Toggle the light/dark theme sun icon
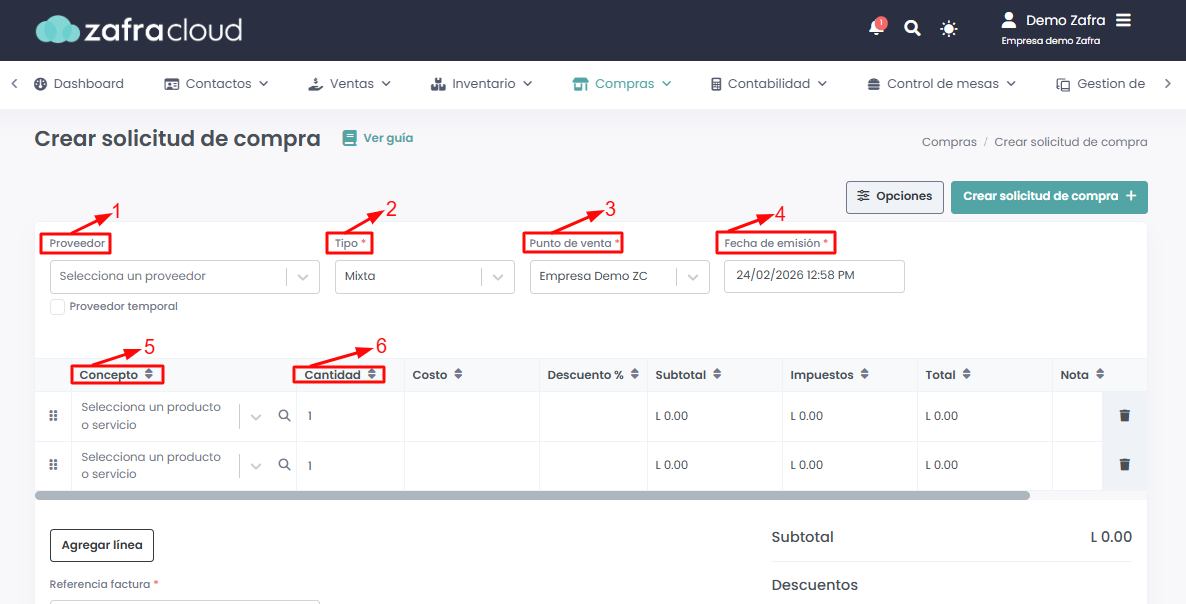Image resolution: width=1186 pixels, height=604 pixels. [x=948, y=29]
